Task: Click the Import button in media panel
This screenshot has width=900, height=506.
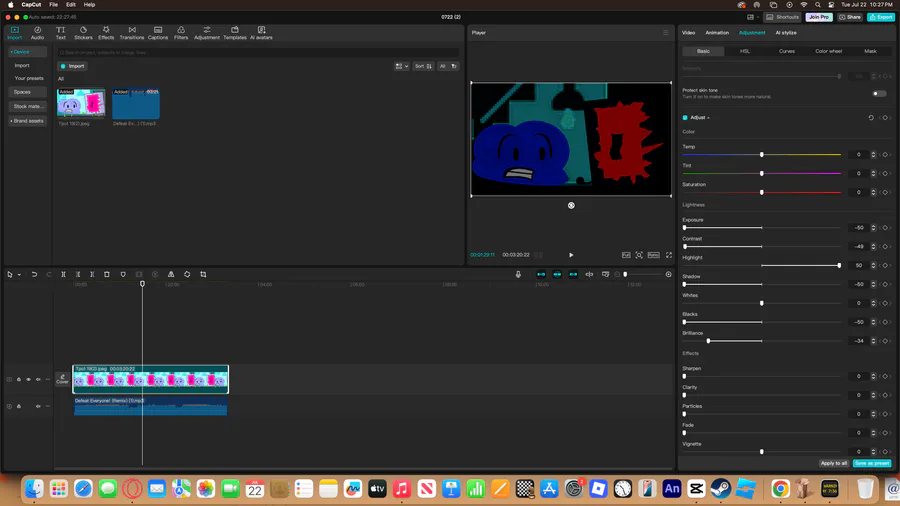Action: coord(72,66)
